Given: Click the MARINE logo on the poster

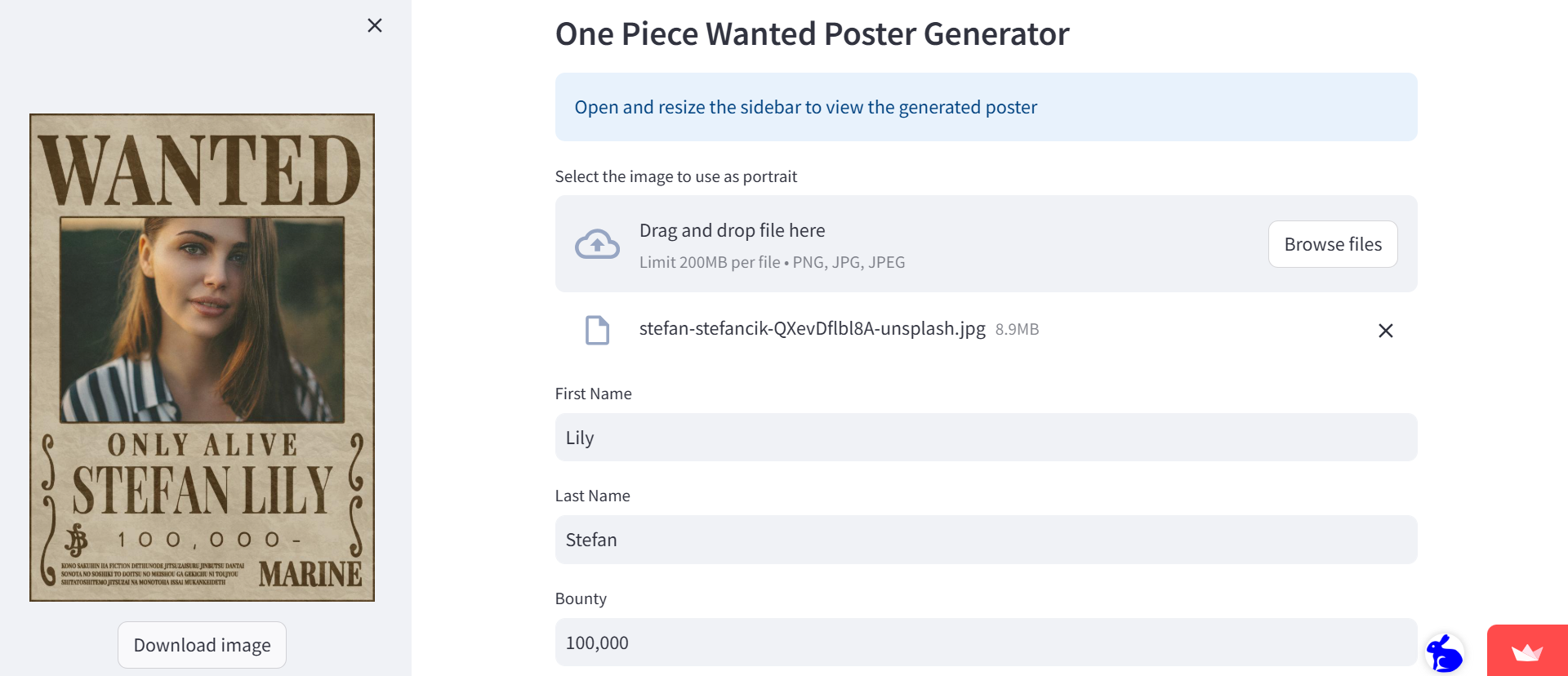Looking at the screenshot, I should click(x=310, y=574).
